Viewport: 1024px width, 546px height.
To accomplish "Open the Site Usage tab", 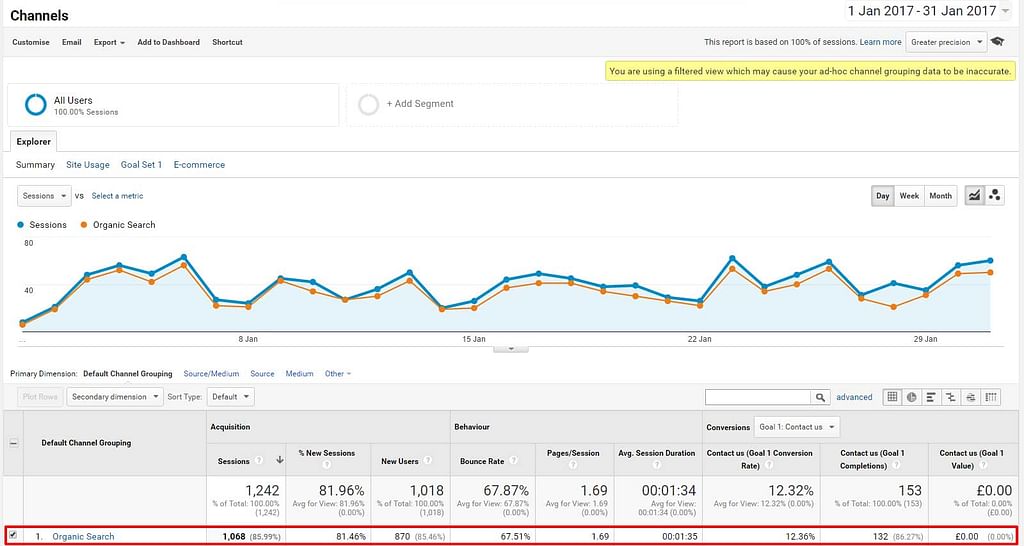I will pos(88,165).
